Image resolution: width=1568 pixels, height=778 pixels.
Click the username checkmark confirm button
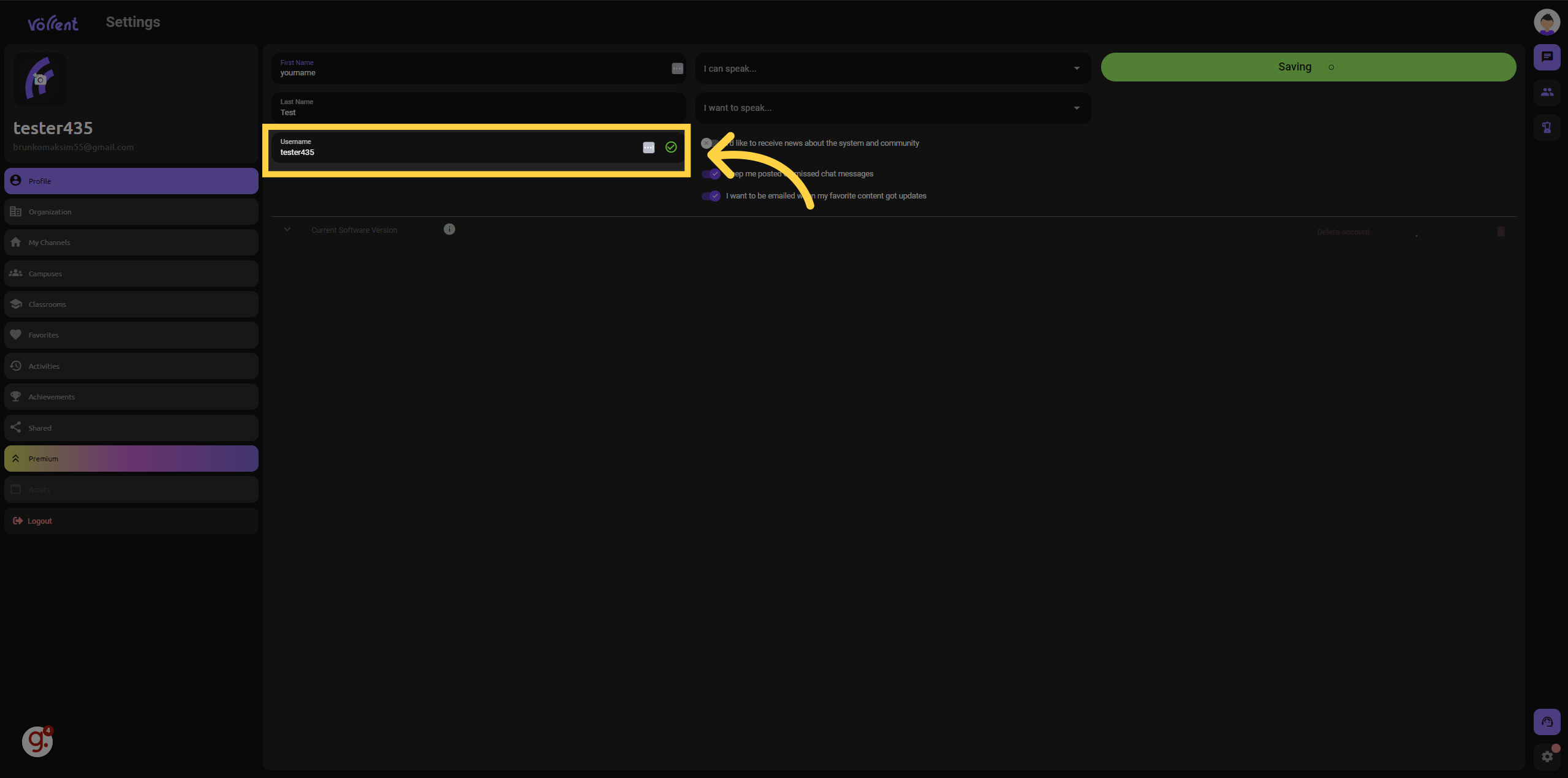click(x=670, y=147)
